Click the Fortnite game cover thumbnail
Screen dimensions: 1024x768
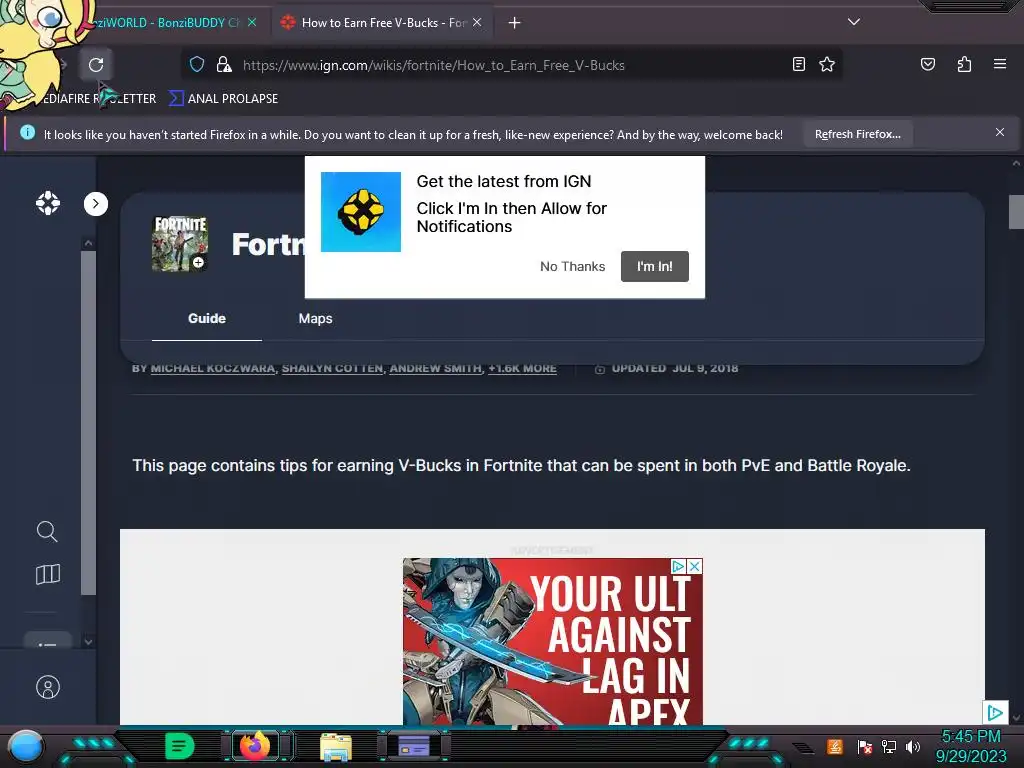(180, 244)
